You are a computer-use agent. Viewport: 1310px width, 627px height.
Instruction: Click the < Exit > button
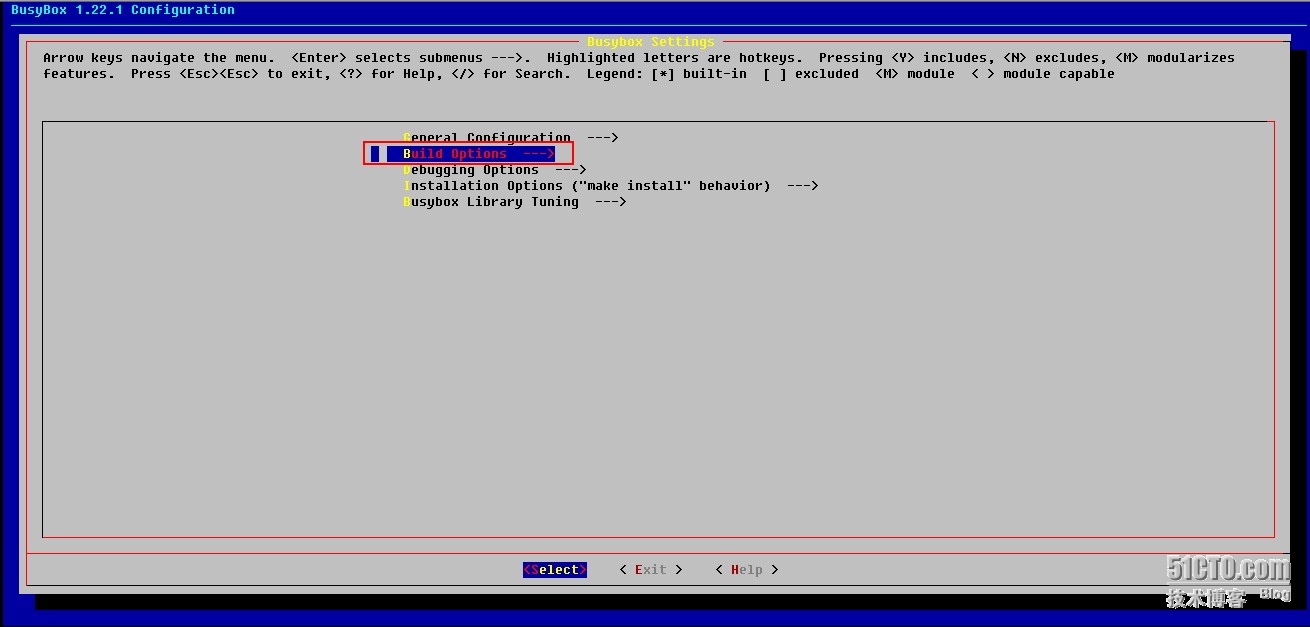(x=651, y=570)
